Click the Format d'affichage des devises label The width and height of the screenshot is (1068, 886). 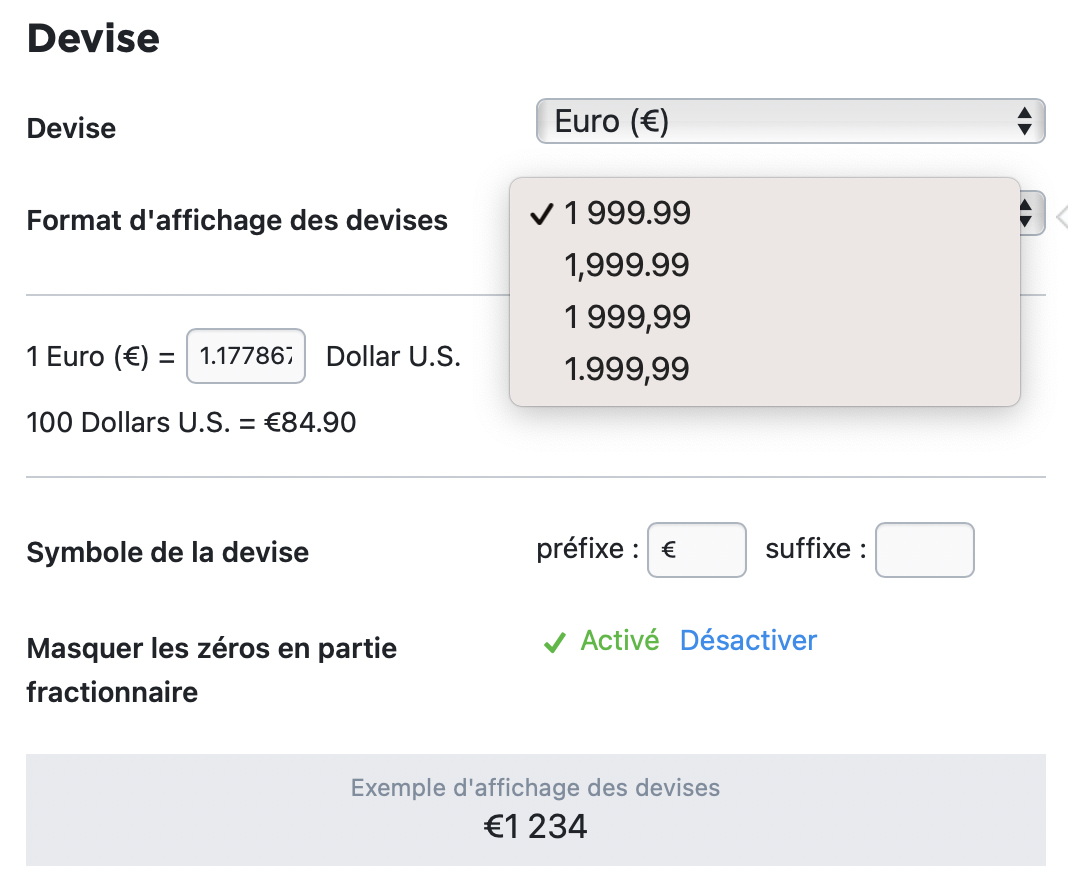[237, 221]
